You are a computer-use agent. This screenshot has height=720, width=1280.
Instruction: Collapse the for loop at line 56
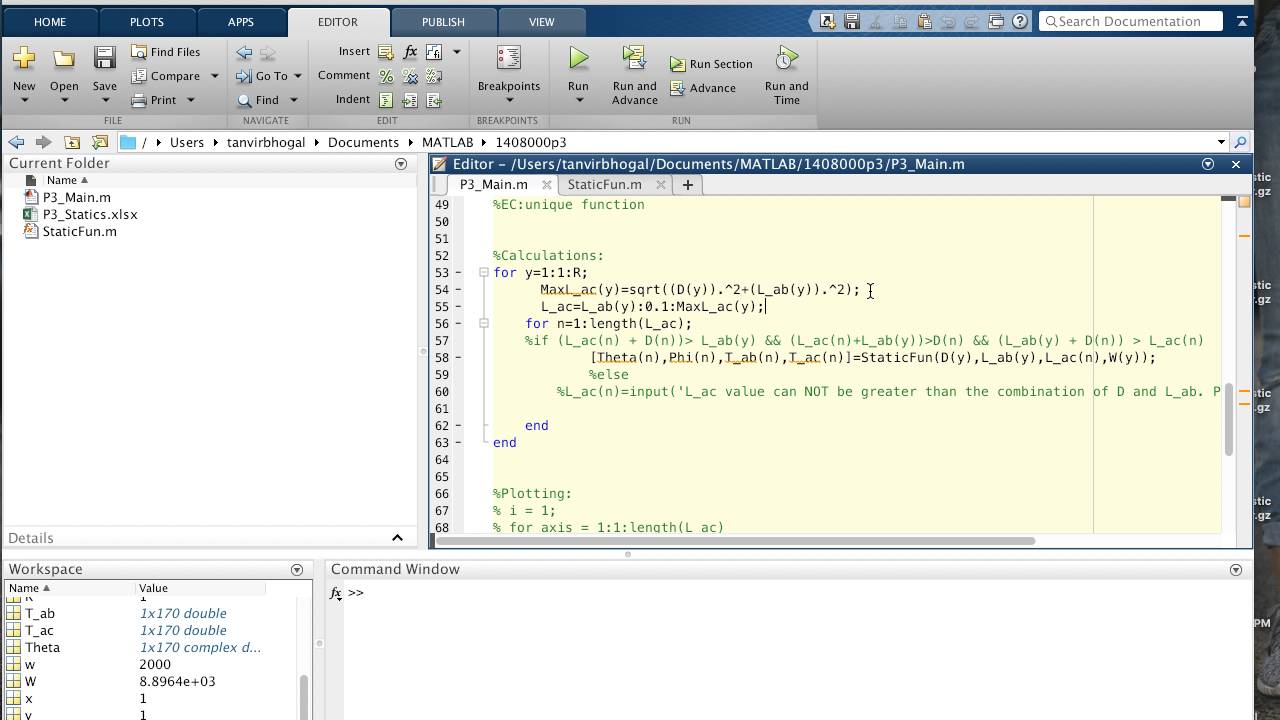(483, 324)
